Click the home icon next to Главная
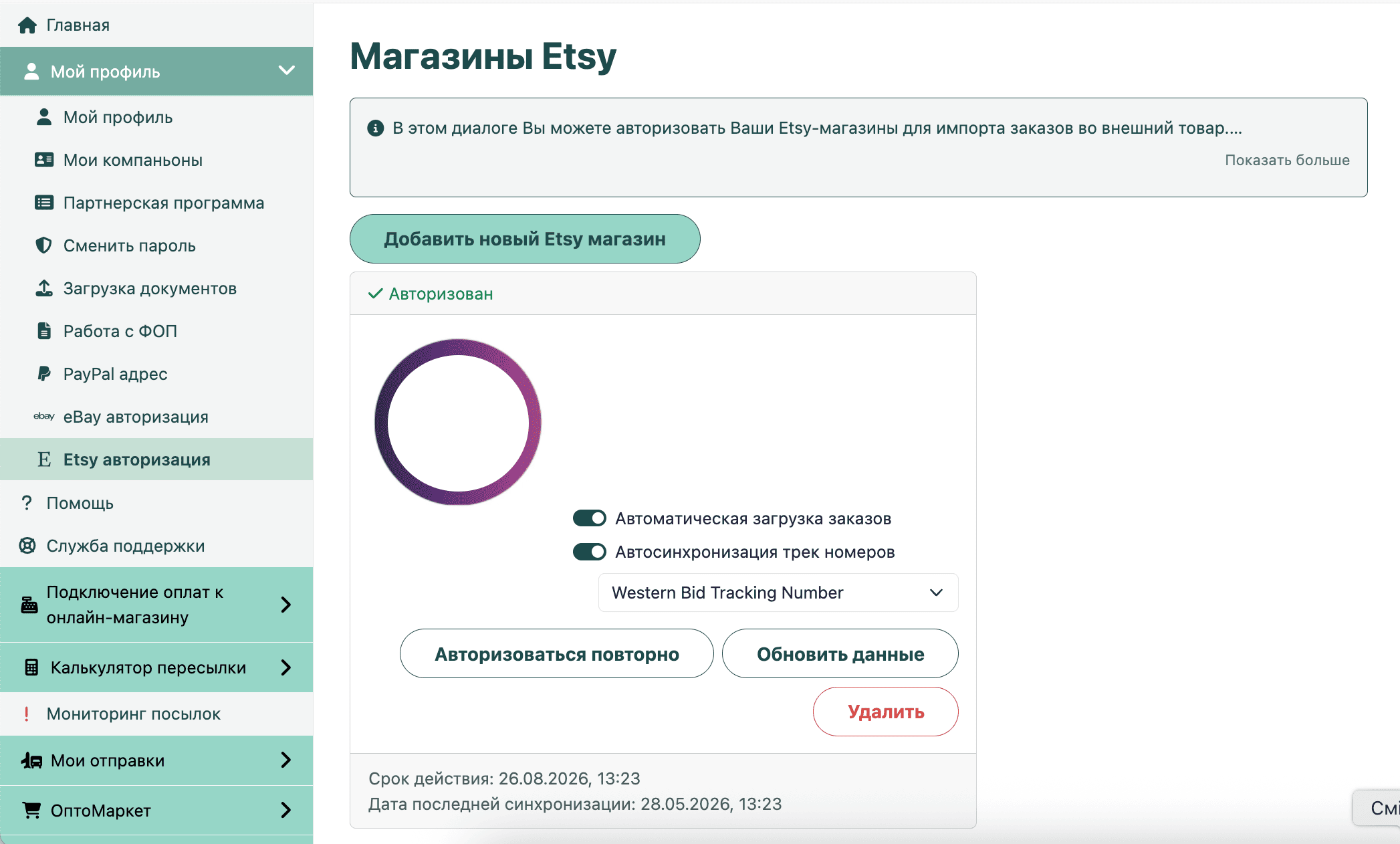The image size is (1400, 844). tap(27, 25)
